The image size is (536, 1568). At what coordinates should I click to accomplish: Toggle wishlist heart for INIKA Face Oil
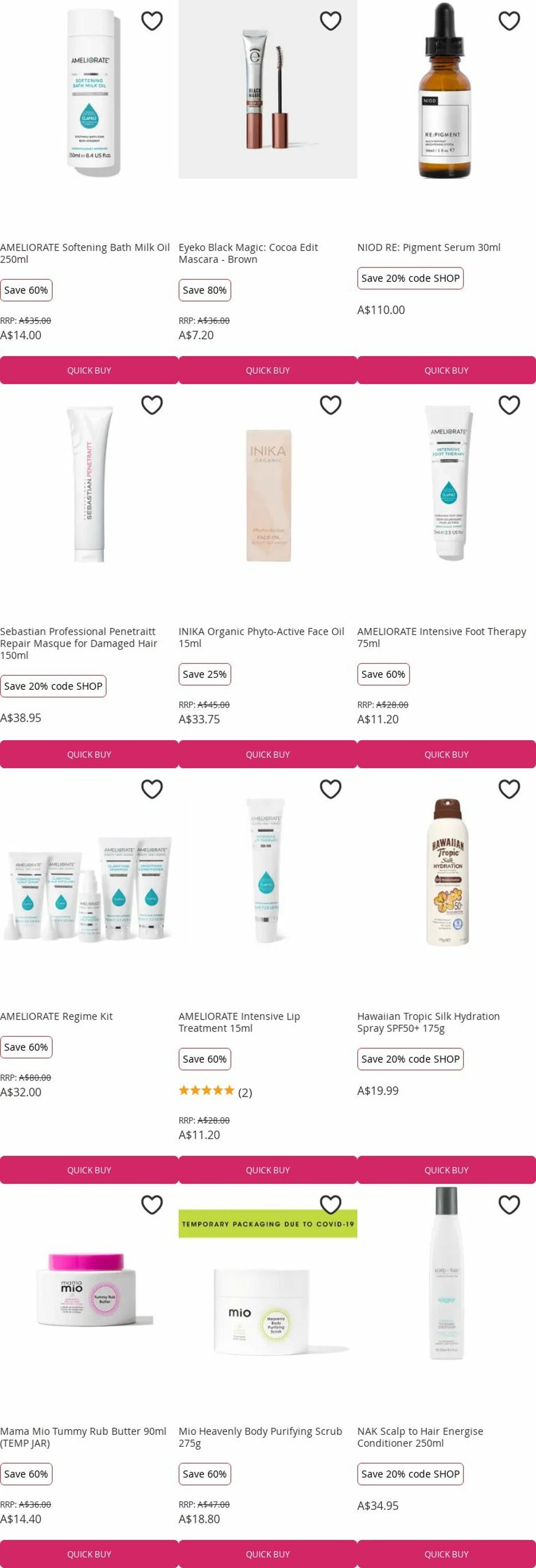pyautogui.click(x=330, y=405)
